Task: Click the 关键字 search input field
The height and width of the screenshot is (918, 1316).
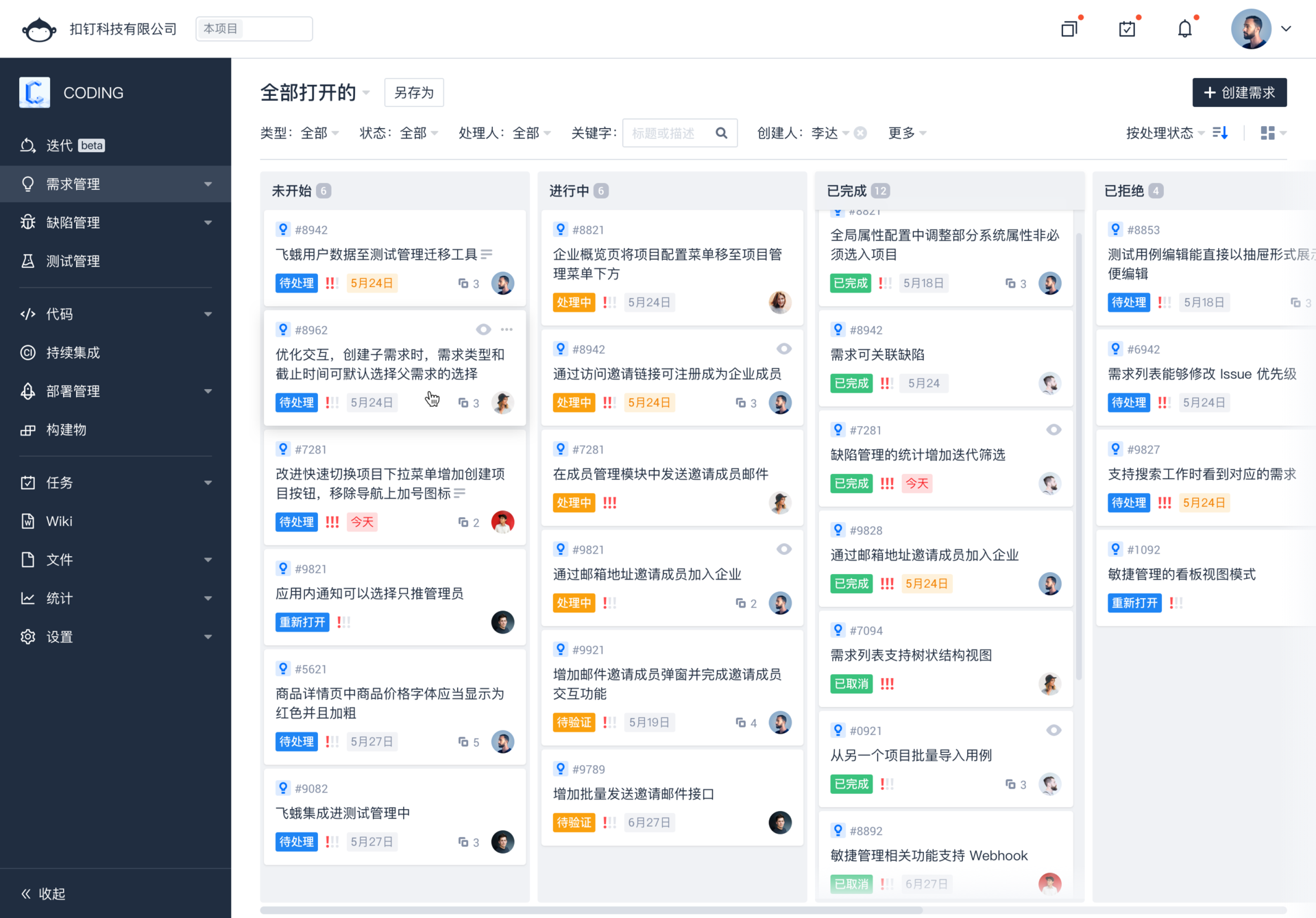Action: click(670, 132)
